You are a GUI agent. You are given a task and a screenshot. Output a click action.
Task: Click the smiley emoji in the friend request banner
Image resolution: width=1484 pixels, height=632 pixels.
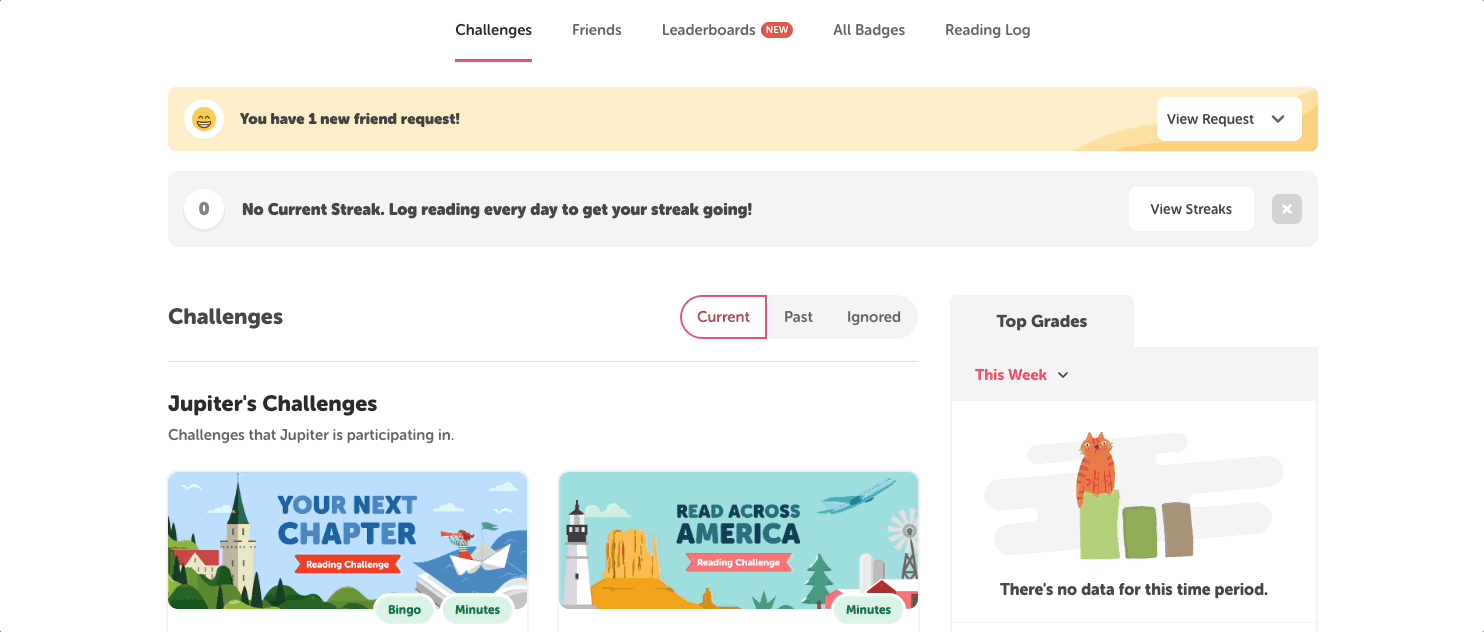click(204, 118)
